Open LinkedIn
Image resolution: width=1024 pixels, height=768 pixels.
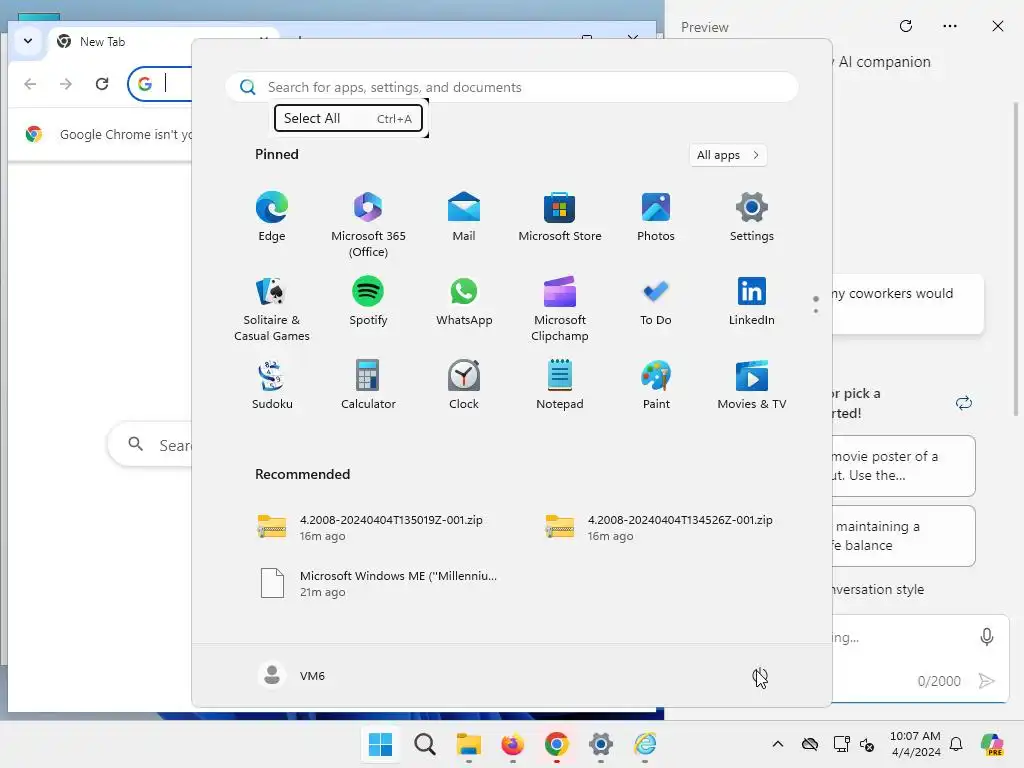coord(752,301)
